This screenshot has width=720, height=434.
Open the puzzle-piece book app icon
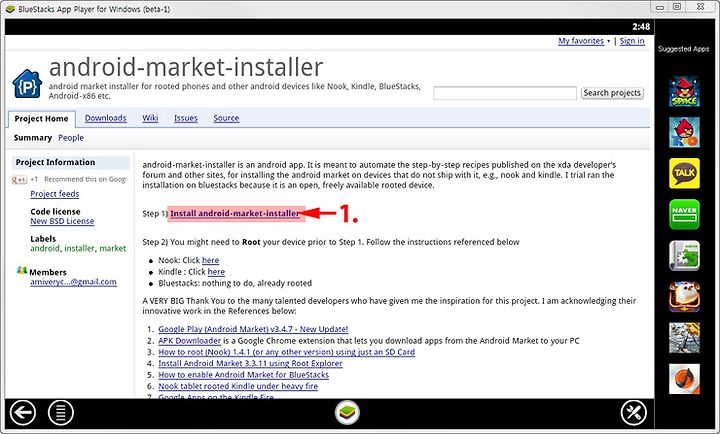click(684, 255)
